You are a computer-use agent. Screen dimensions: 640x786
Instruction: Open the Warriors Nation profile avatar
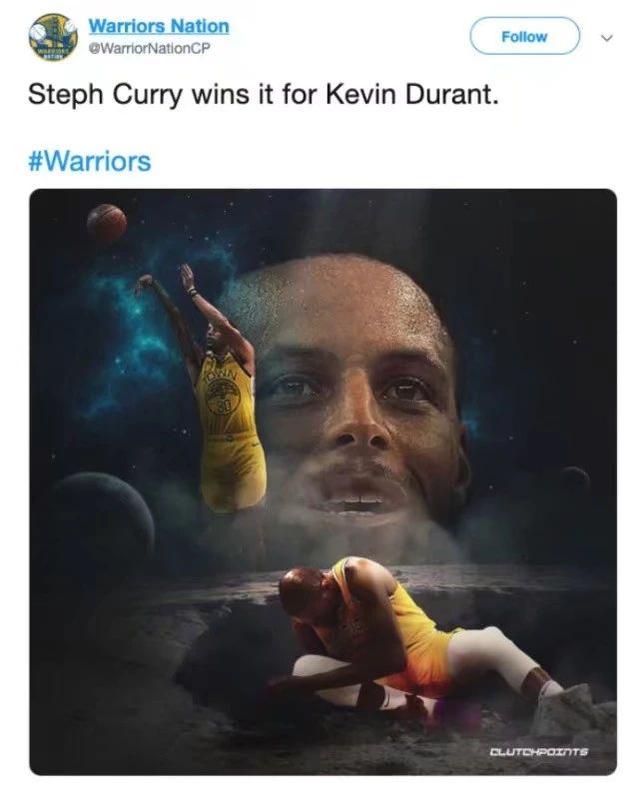[53, 37]
